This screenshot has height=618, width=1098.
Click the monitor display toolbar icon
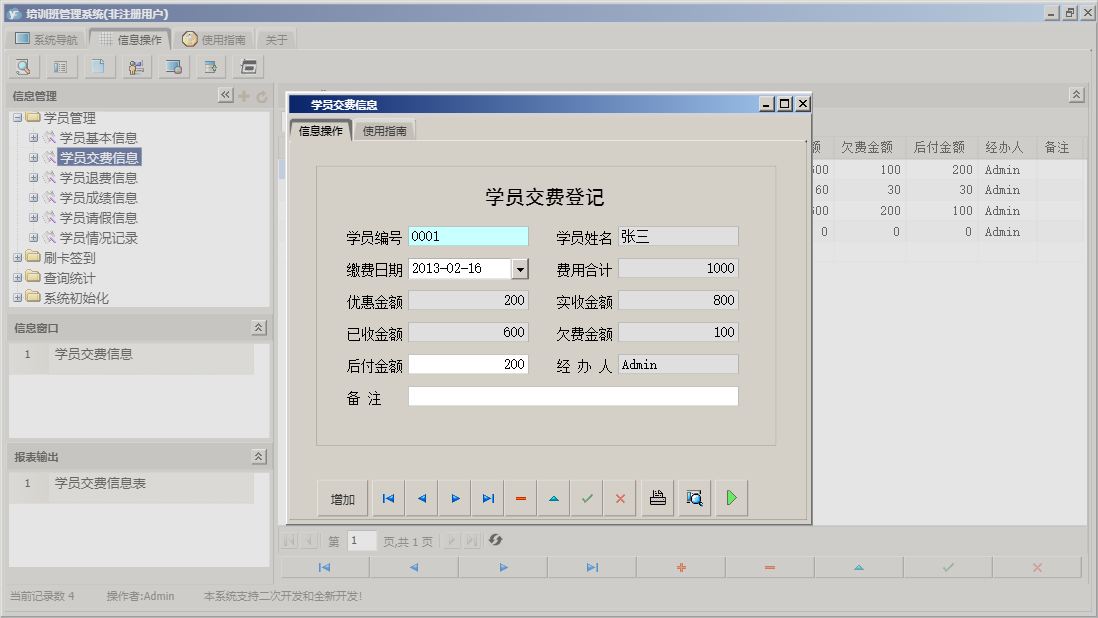point(173,66)
